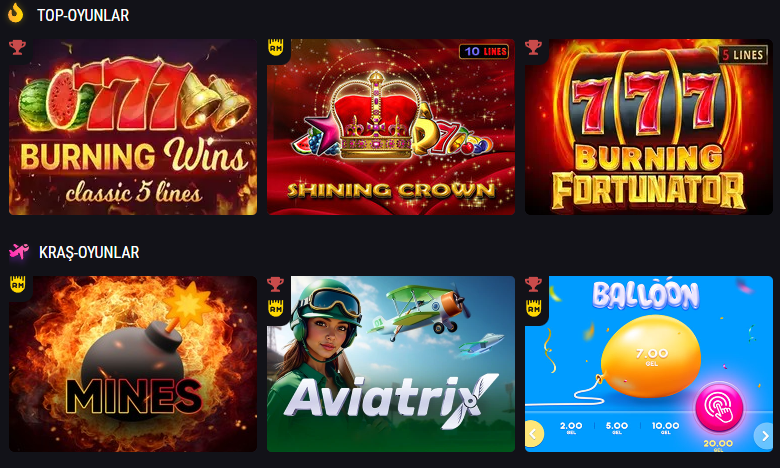The height and width of the screenshot is (468, 780).
Task: Click the flame icon beside TOP-OYUNLAR
Action: pyautogui.click(x=15, y=13)
